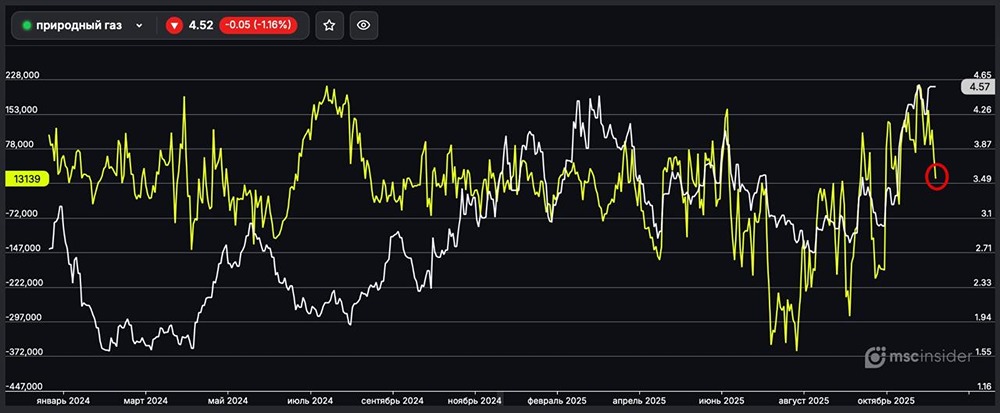Select июль 2024 on the time axis
The width and height of the screenshot is (1000, 413).
[x=309, y=400]
